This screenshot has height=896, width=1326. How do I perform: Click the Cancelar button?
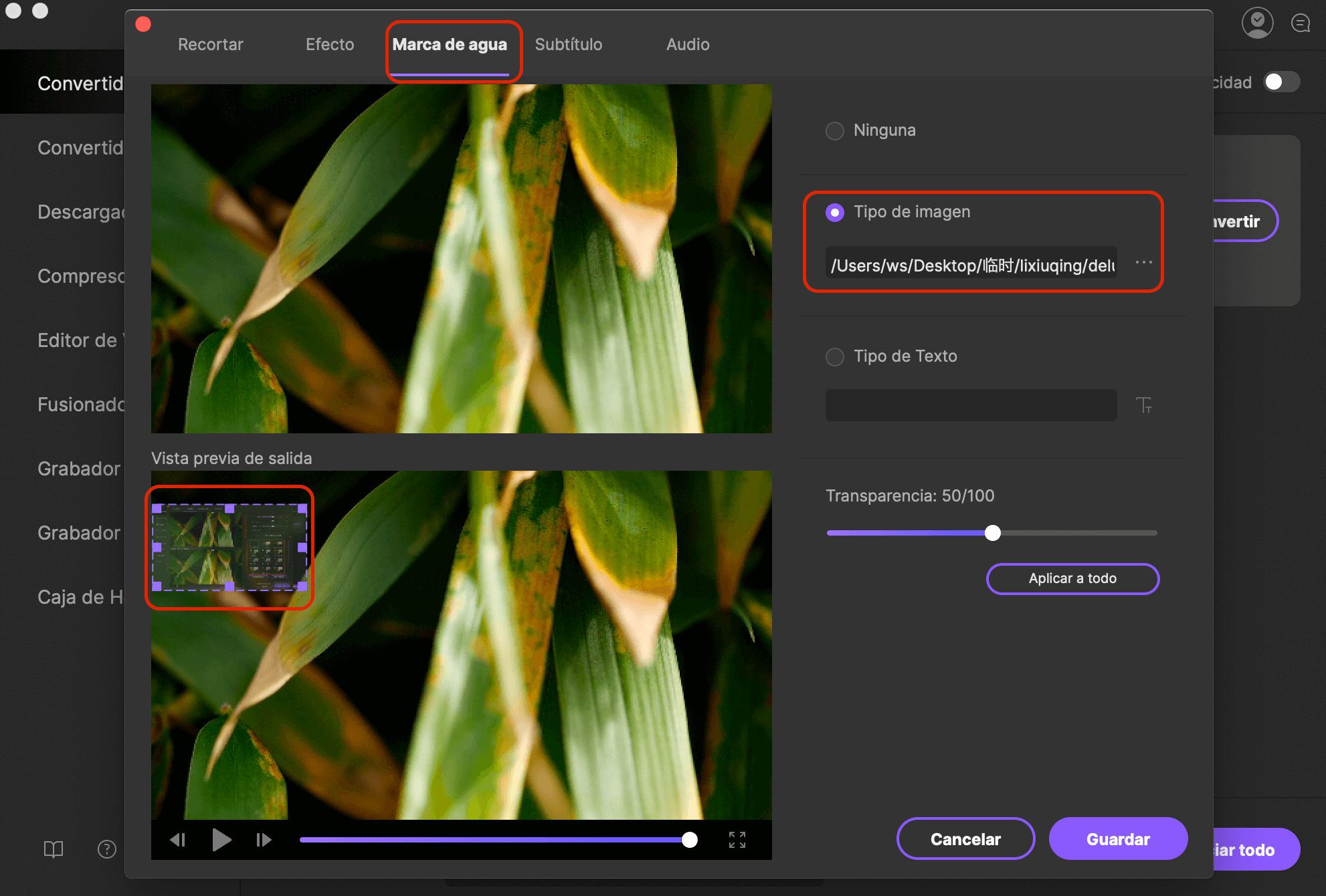966,839
